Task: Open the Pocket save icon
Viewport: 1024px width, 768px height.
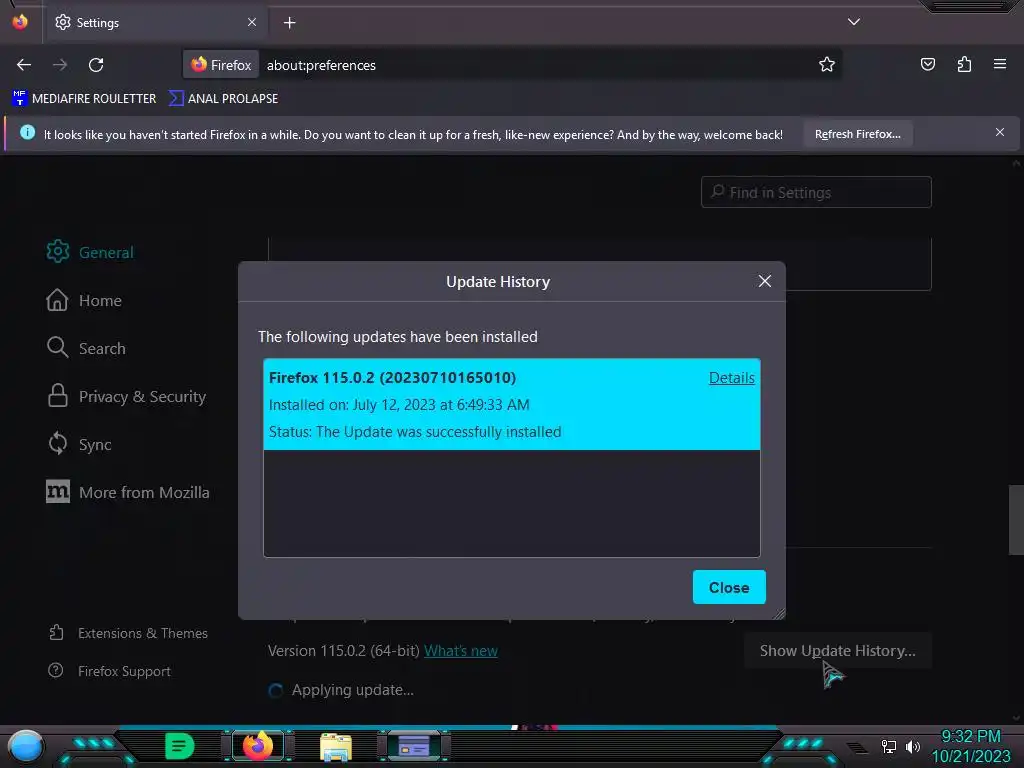Action: pyautogui.click(x=927, y=64)
